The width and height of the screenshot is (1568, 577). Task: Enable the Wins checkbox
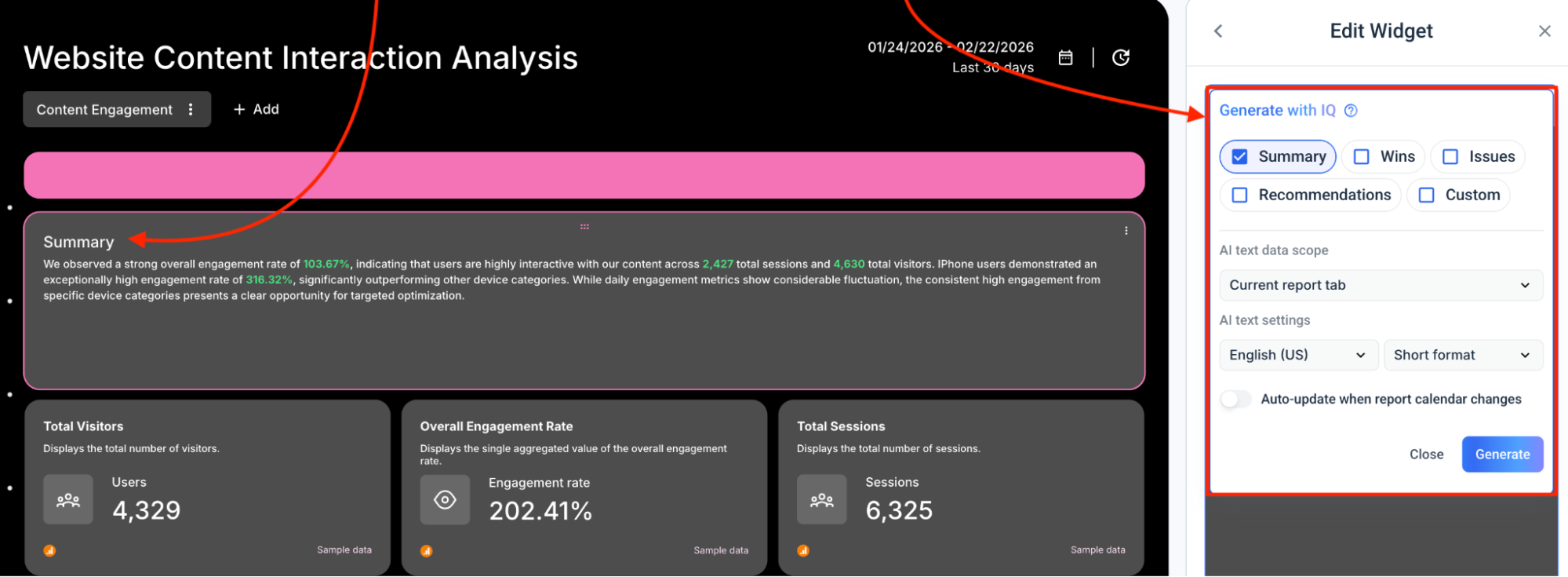pos(1362,157)
